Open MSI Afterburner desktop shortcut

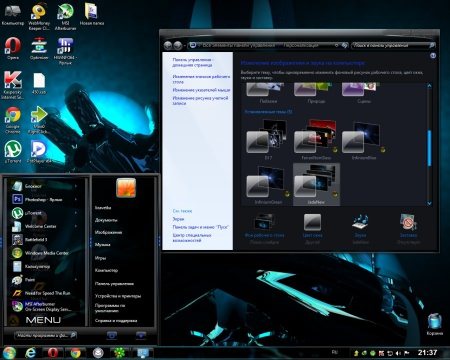coord(65,17)
